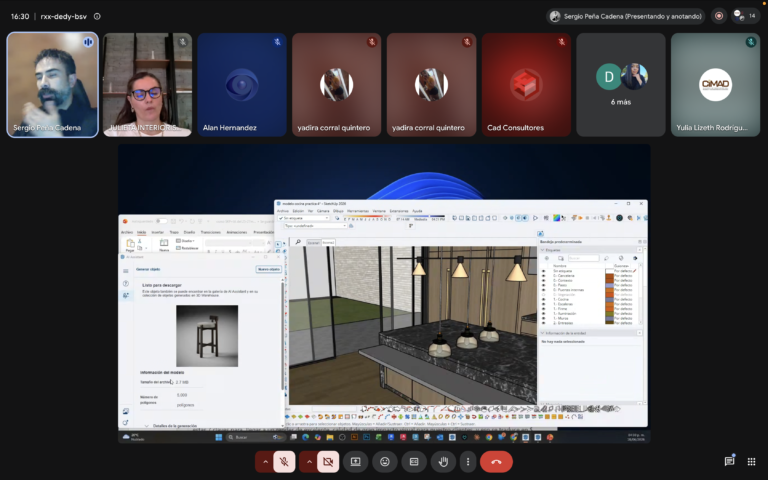Click the present screen button
This screenshot has width=768, height=480.
pyautogui.click(x=356, y=462)
